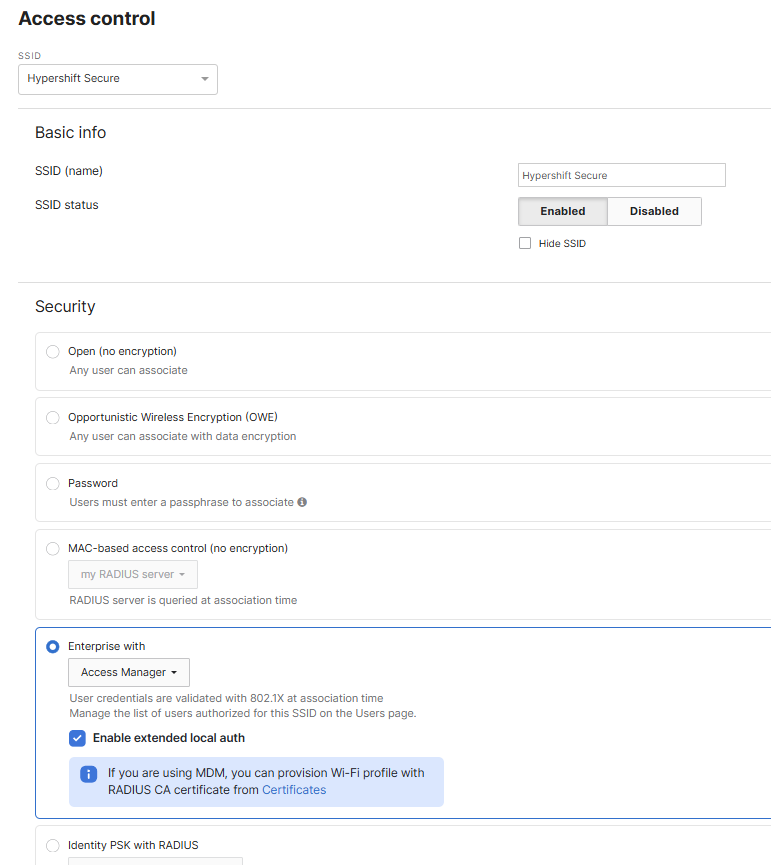Click the passphrase info icon
This screenshot has width=771, height=865.
click(x=302, y=502)
